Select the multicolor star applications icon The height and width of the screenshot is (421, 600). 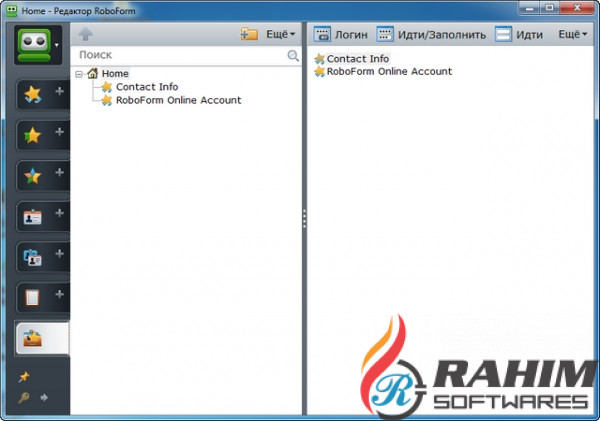pyautogui.click(x=33, y=176)
